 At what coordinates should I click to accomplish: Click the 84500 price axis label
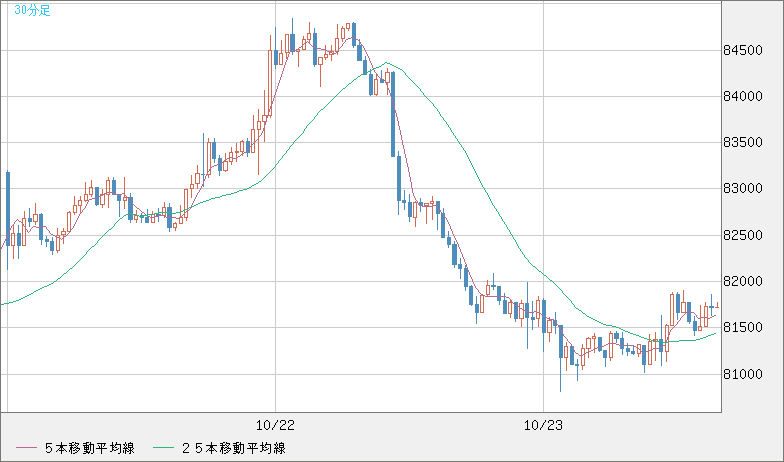(x=743, y=50)
